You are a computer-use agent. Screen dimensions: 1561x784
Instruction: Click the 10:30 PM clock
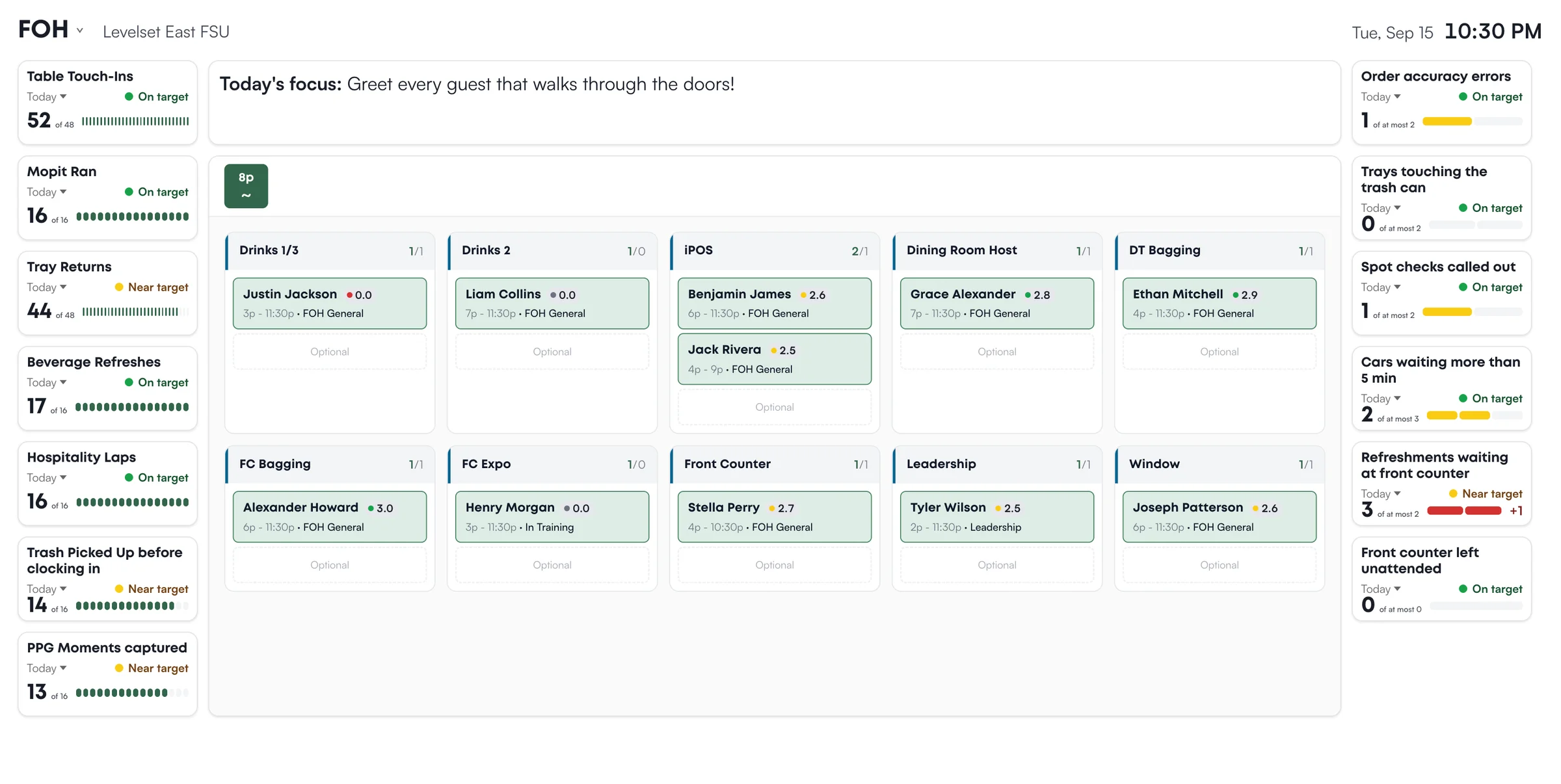coord(1493,31)
